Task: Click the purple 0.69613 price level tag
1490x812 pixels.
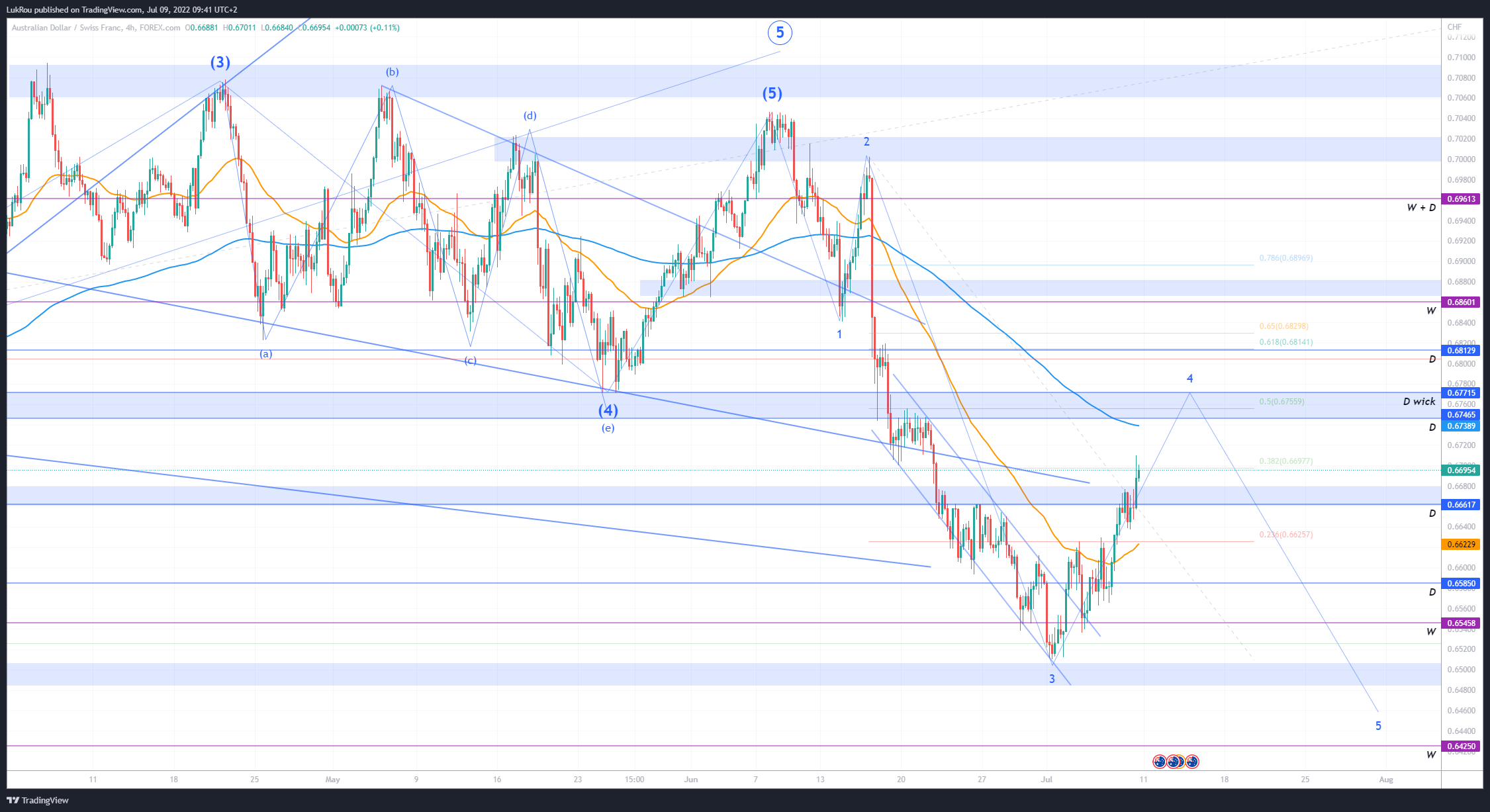Action: click(x=1462, y=199)
